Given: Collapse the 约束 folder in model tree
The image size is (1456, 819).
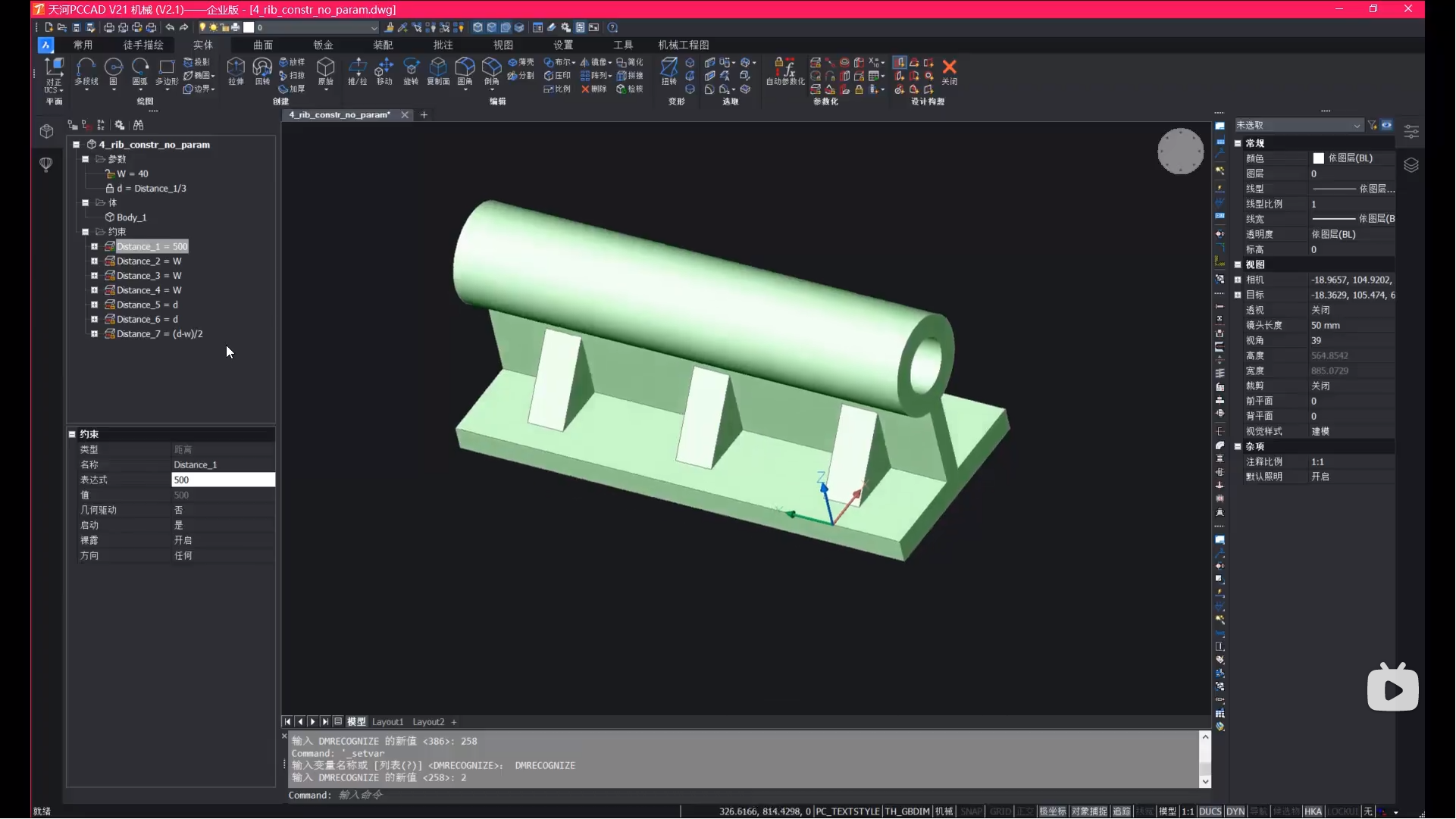Looking at the screenshot, I should pyautogui.click(x=86, y=232).
